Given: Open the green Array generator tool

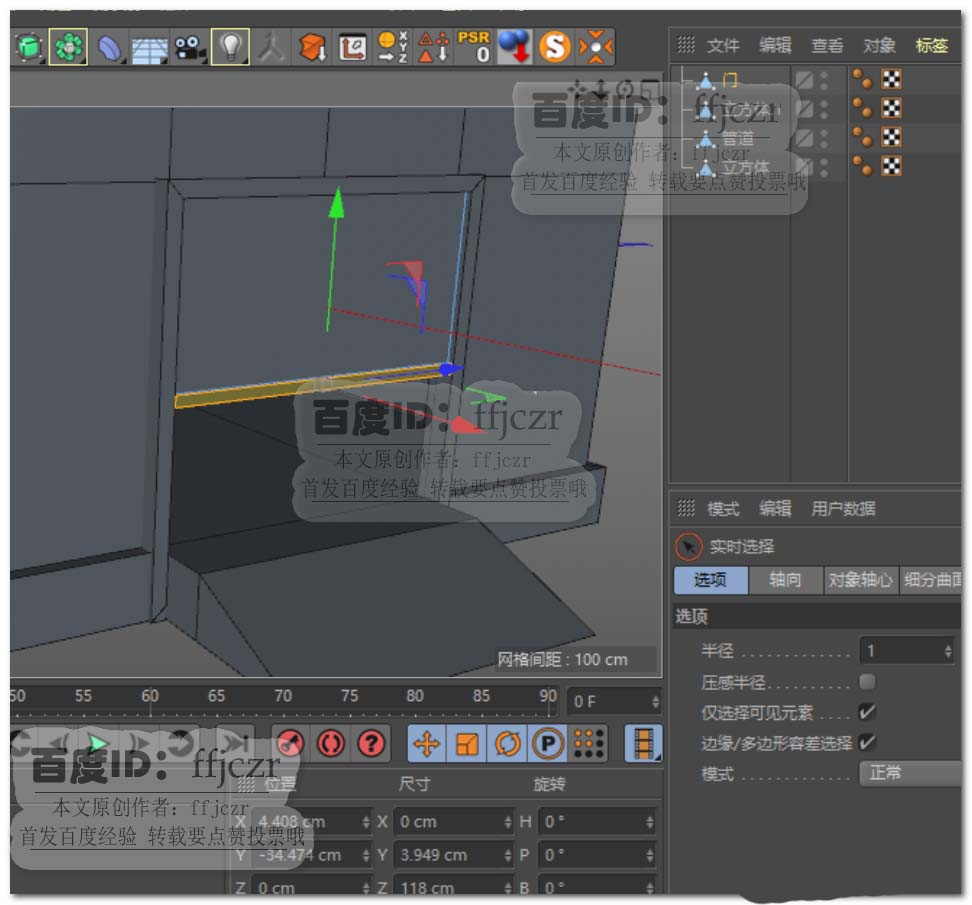Looking at the screenshot, I should coord(68,47).
